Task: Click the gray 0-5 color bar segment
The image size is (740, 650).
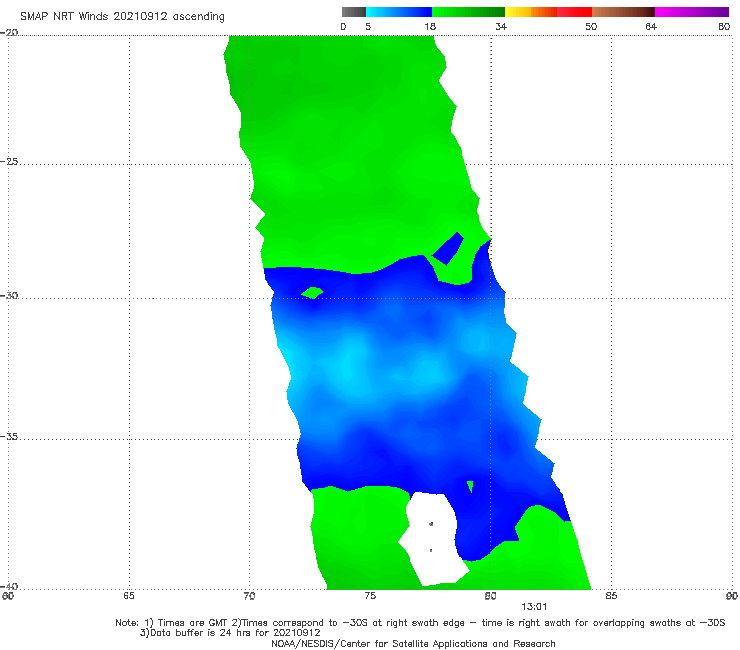Action: pos(354,12)
